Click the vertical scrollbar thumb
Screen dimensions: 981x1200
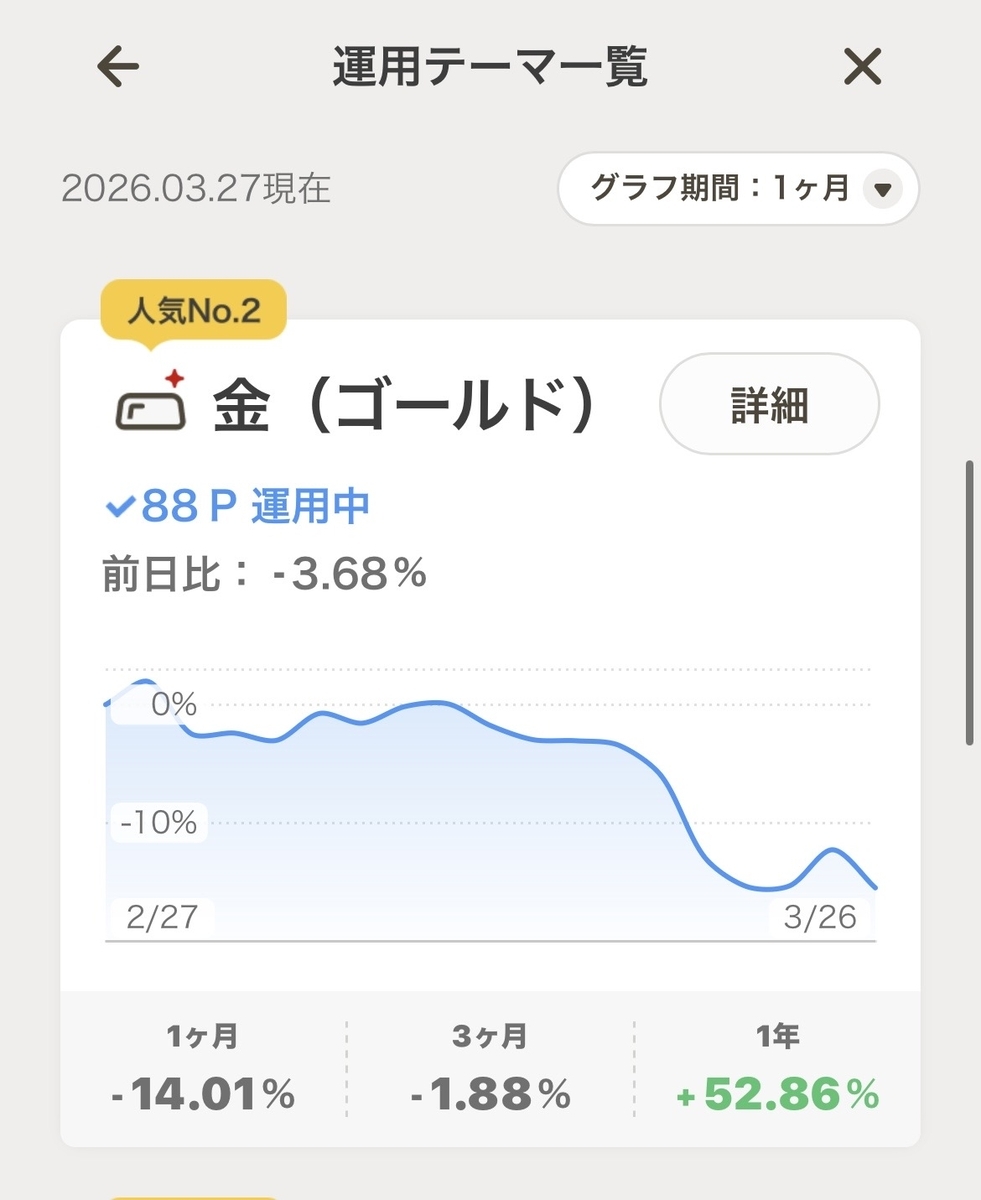(x=970, y=602)
